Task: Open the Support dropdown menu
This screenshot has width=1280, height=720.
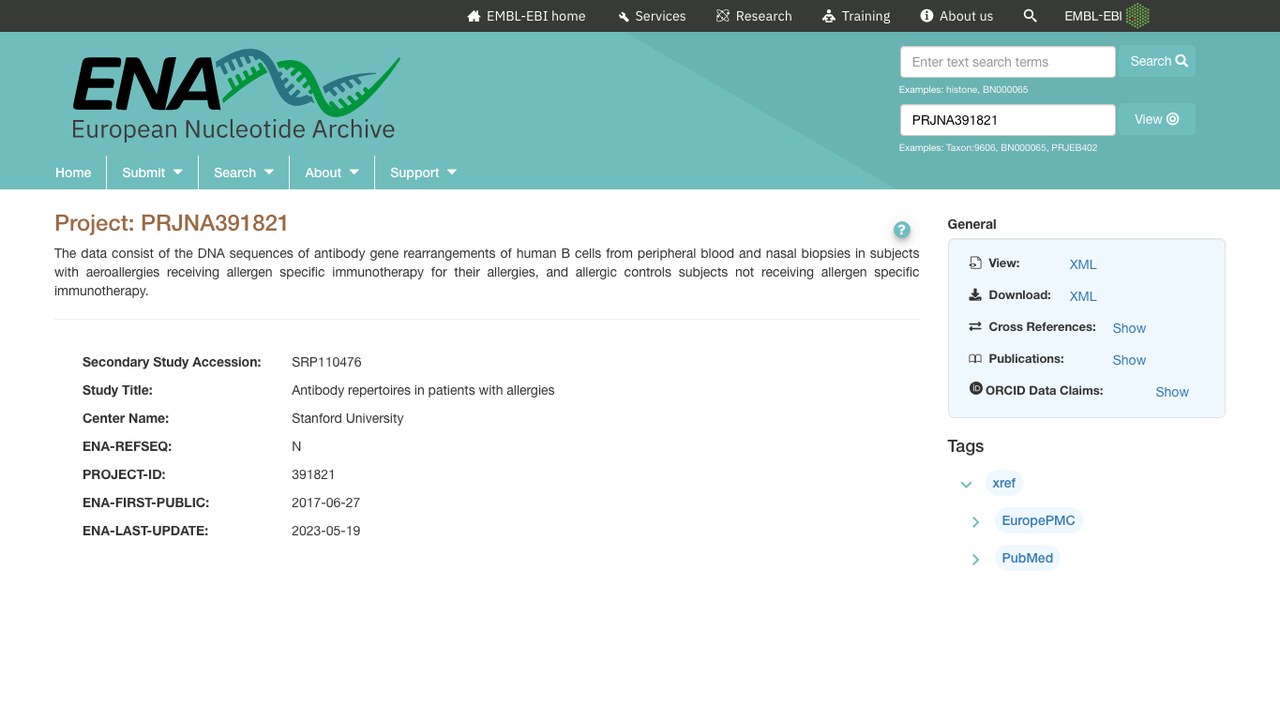Action: point(423,172)
